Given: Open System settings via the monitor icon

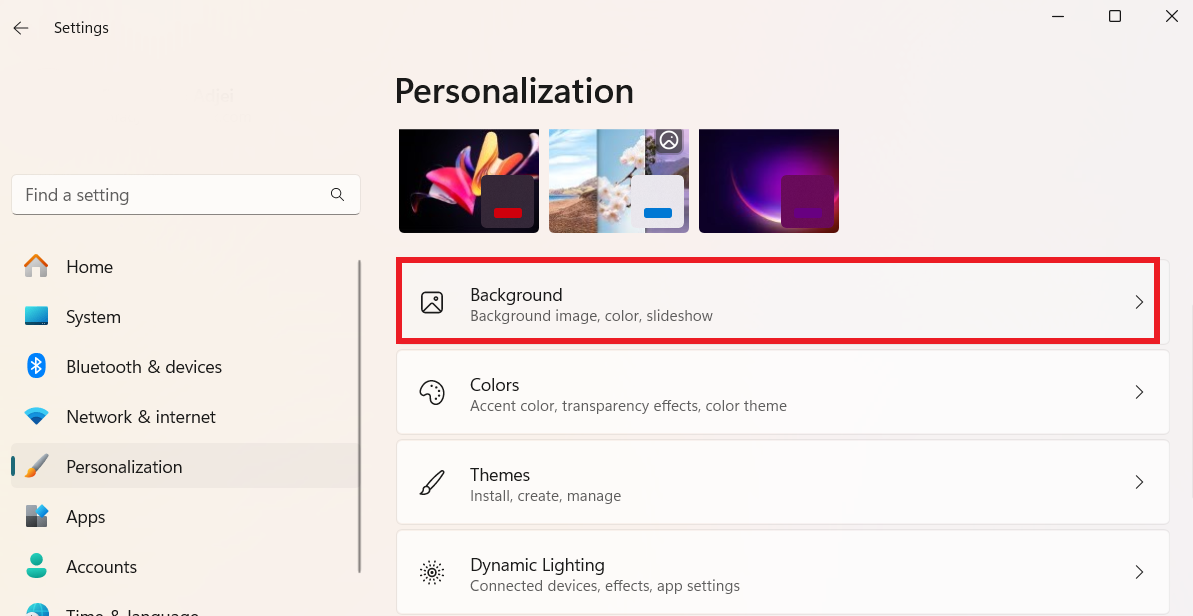Looking at the screenshot, I should tap(36, 316).
